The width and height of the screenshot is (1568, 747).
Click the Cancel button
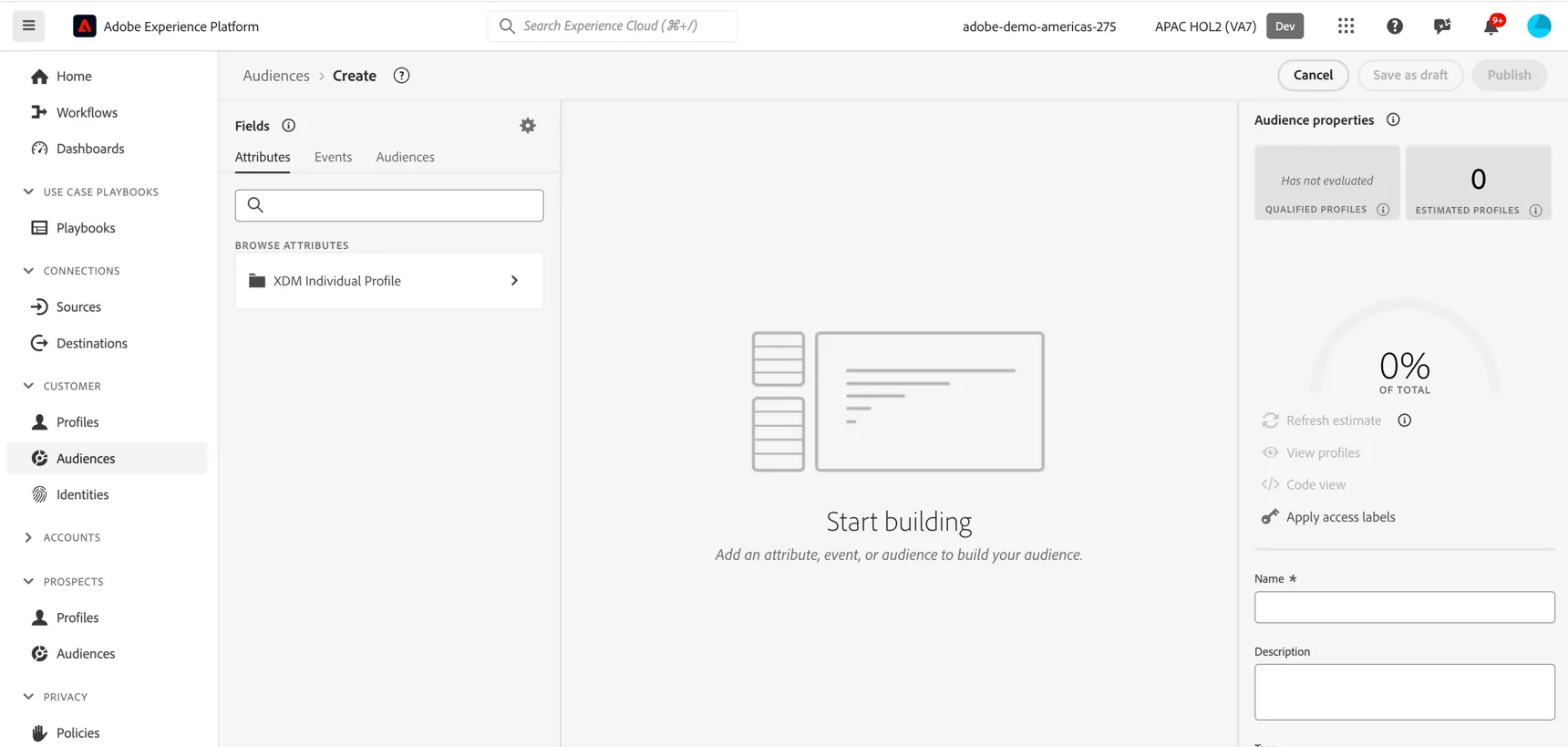[x=1313, y=76]
